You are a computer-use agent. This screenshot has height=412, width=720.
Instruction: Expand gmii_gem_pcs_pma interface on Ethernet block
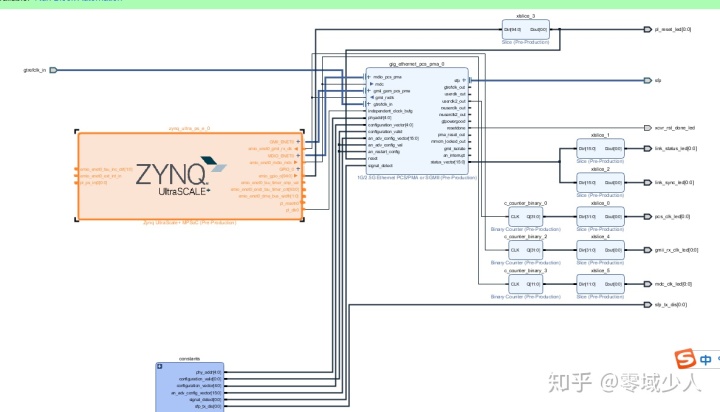coord(369,91)
